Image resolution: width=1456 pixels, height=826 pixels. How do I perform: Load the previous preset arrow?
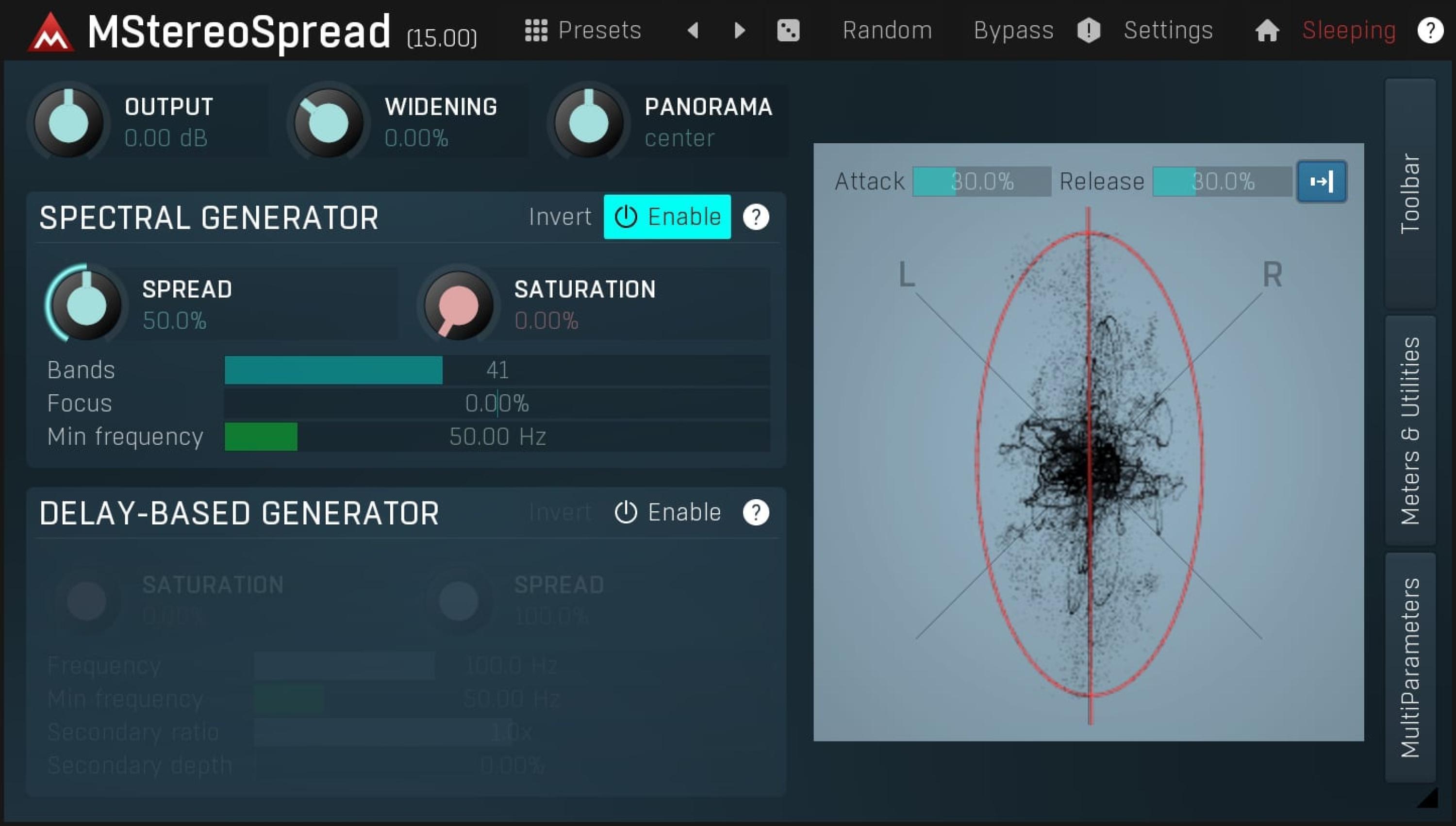(x=693, y=30)
